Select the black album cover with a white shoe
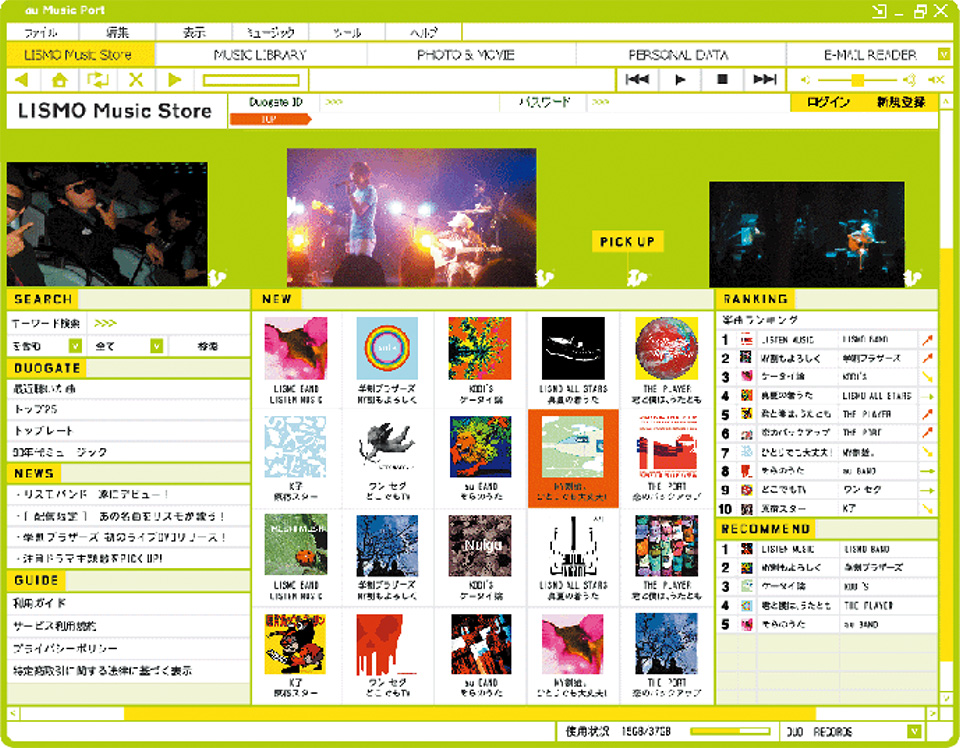Screen dimensions: 960x748 573,348
